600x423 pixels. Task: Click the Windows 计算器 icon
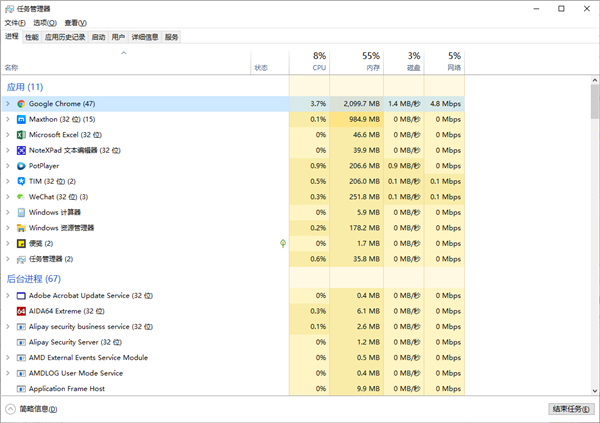tap(21, 212)
